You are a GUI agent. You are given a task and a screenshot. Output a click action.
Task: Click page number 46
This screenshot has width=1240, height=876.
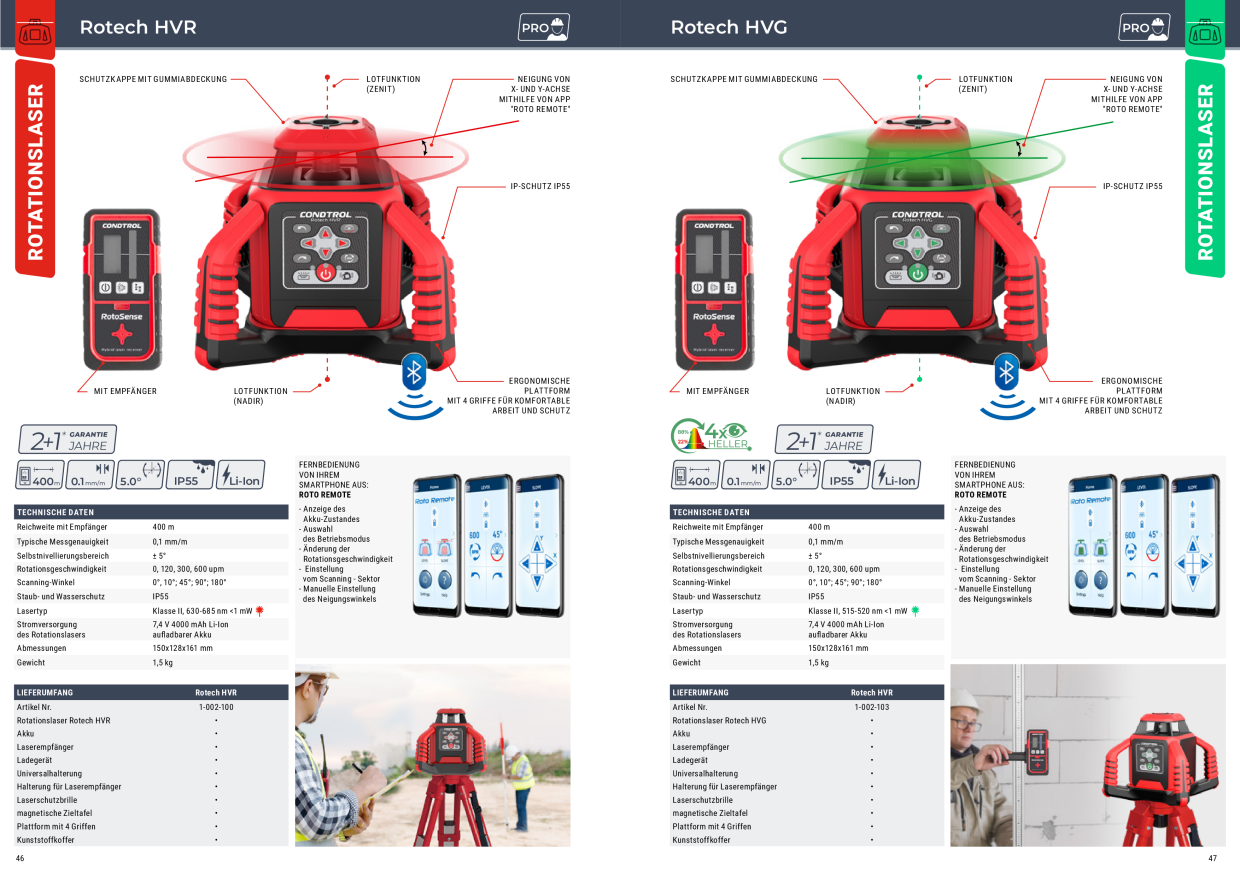click(20, 858)
